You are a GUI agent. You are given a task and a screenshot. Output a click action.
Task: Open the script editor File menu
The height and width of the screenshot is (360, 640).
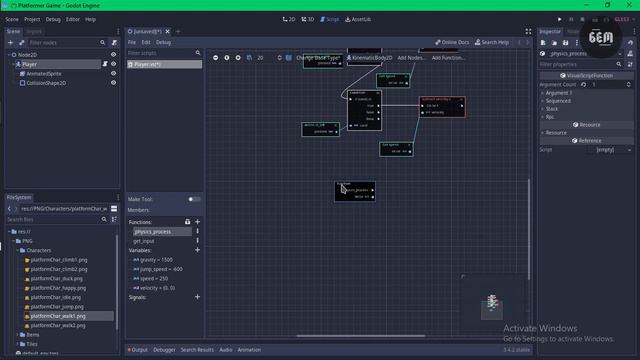click(x=132, y=42)
